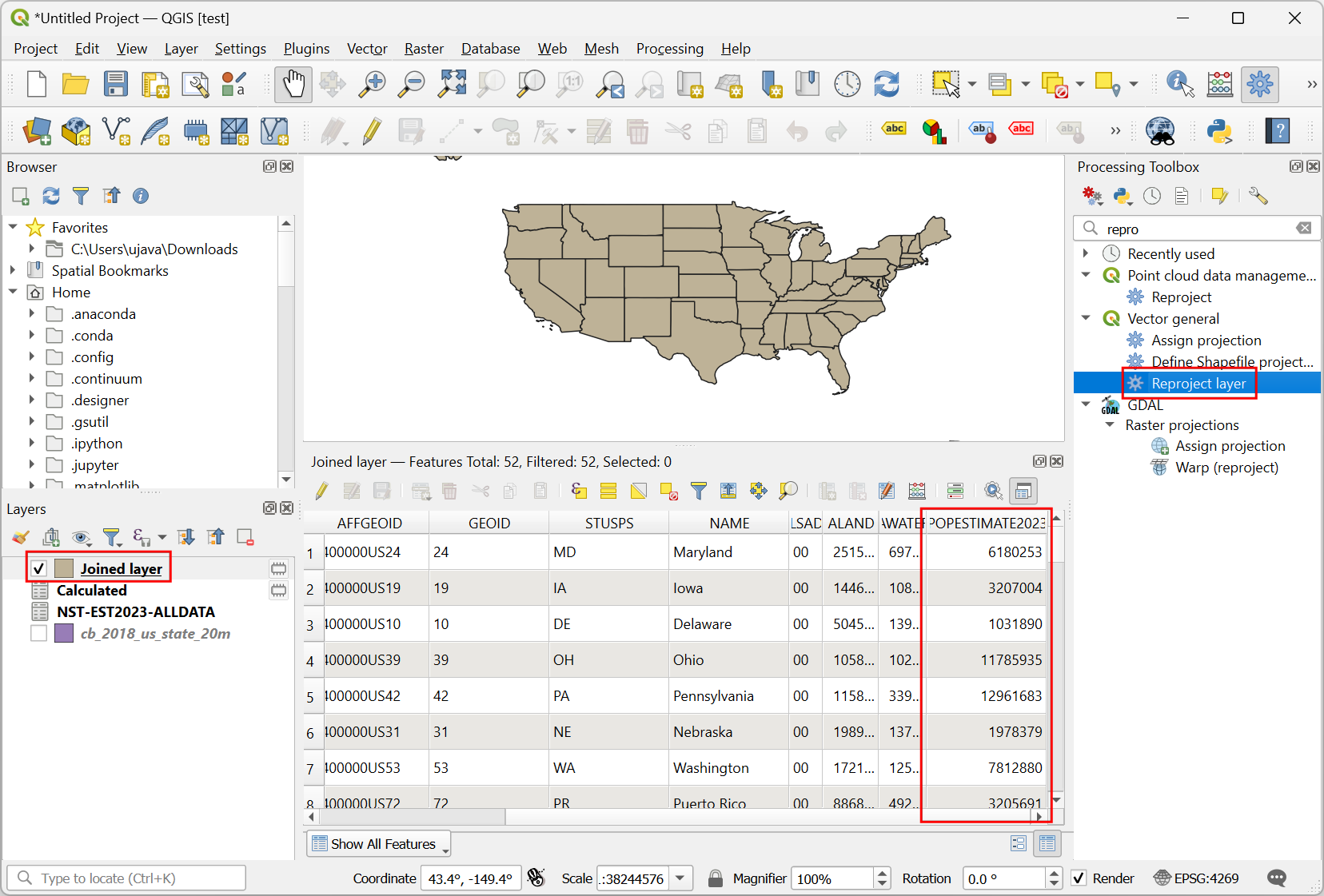The height and width of the screenshot is (896, 1324).
Task: Click the EPSG:4269 CRS button
Action: click(1196, 878)
